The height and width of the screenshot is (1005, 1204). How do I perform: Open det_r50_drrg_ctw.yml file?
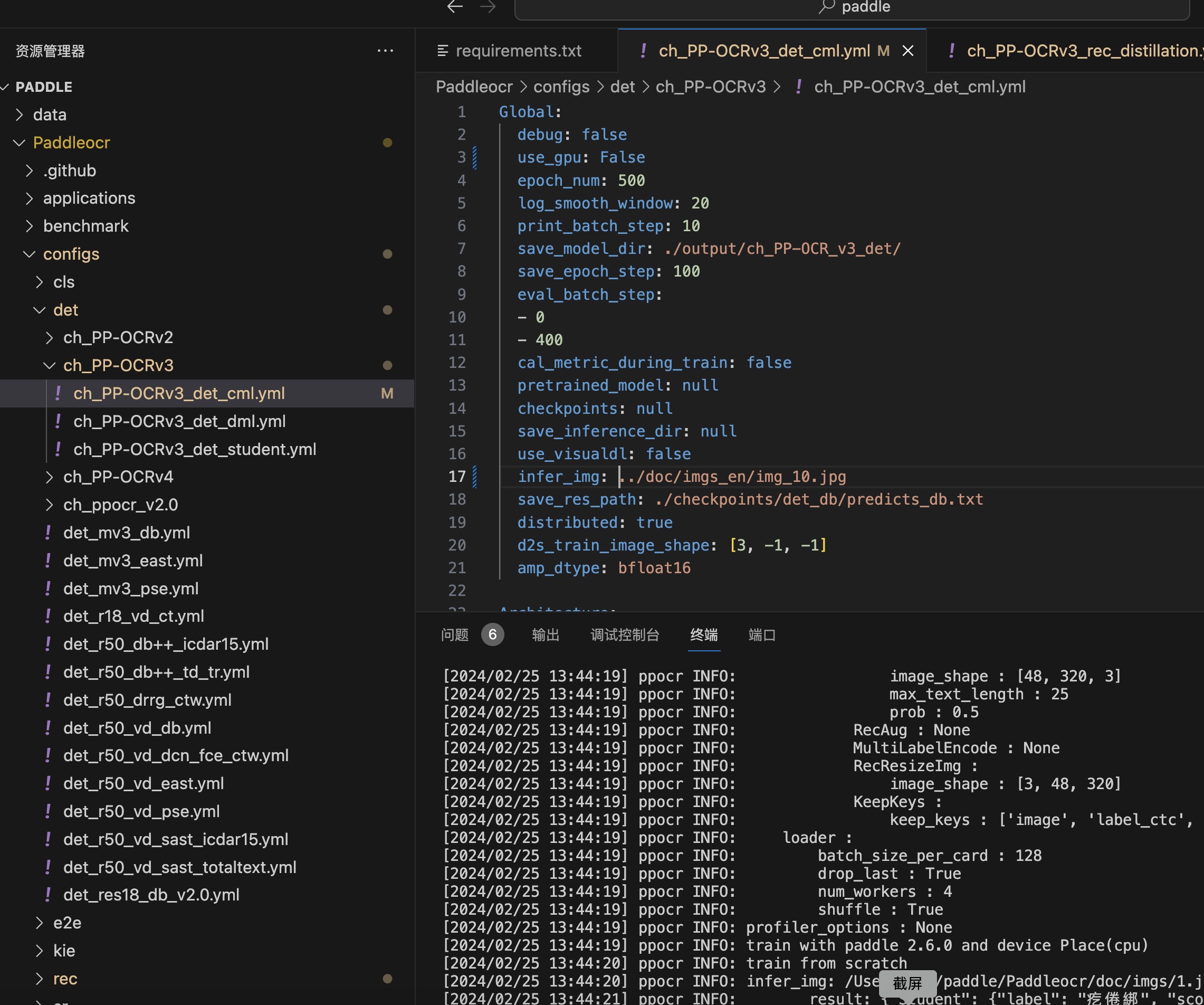pyautogui.click(x=207, y=700)
